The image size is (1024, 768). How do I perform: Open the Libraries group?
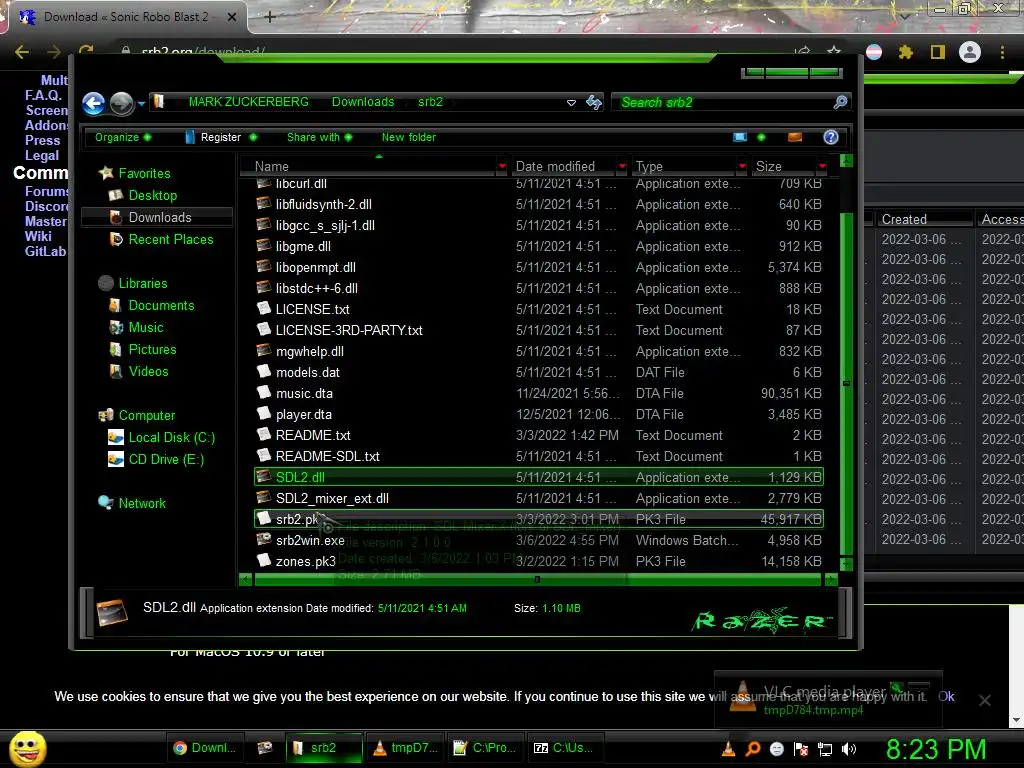133,283
